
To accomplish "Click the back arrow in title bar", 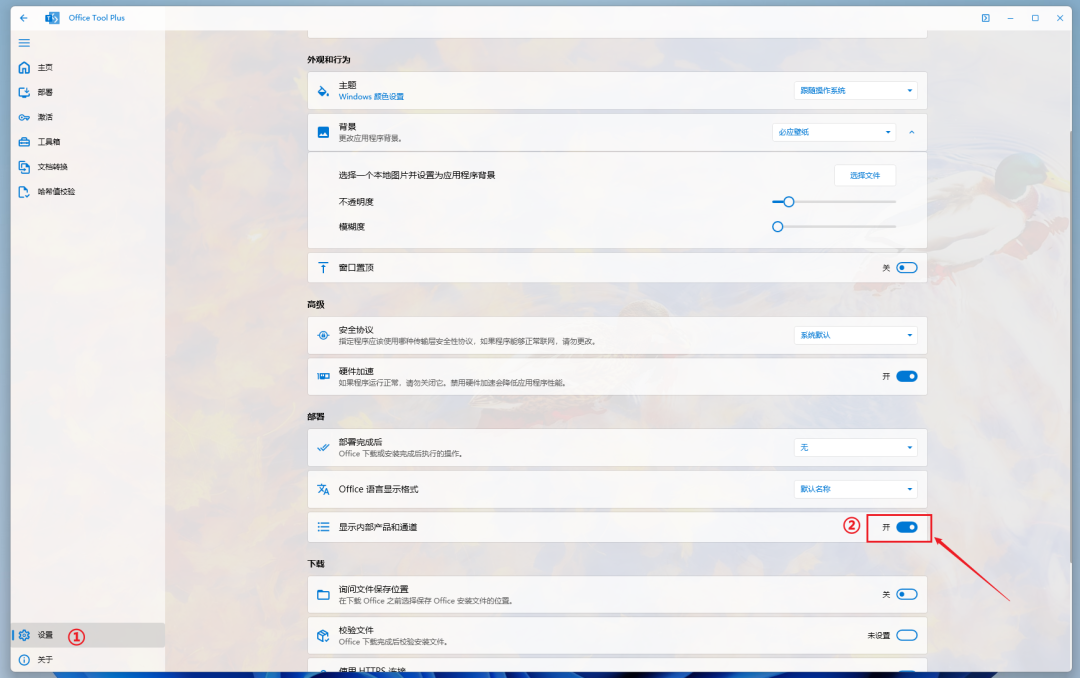I will 23,18.
